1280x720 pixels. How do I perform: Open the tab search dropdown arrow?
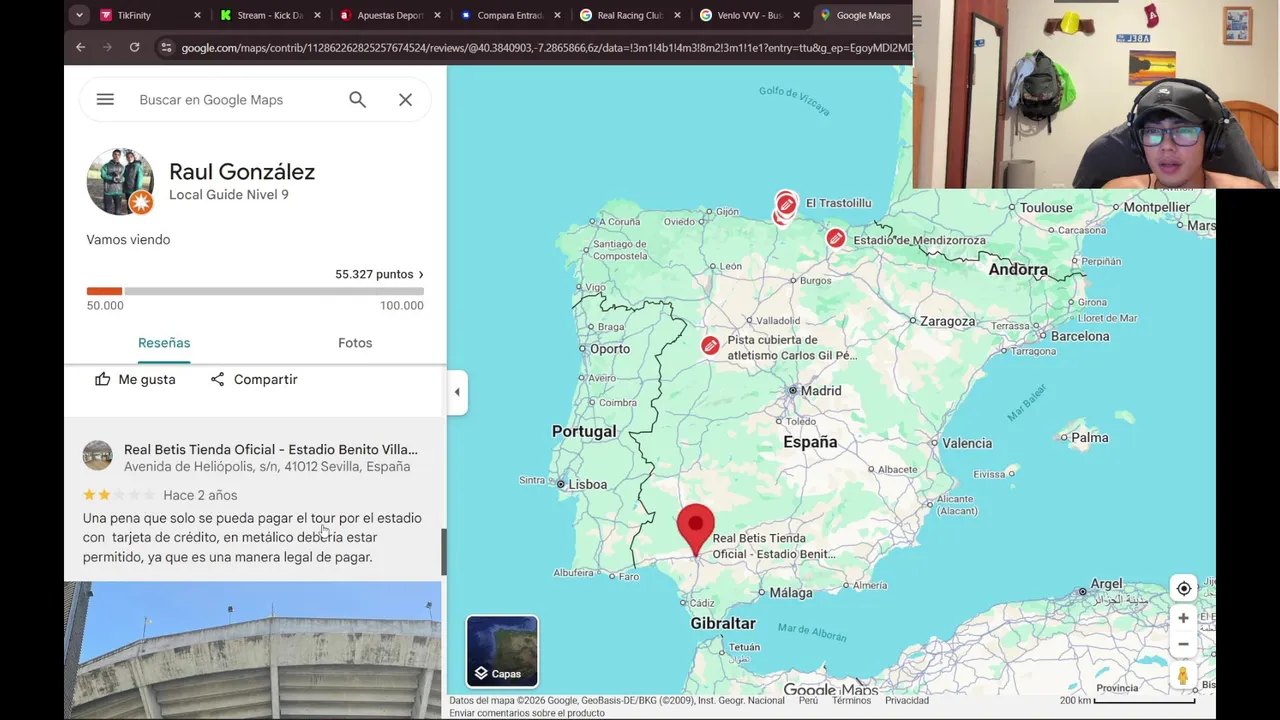79,15
